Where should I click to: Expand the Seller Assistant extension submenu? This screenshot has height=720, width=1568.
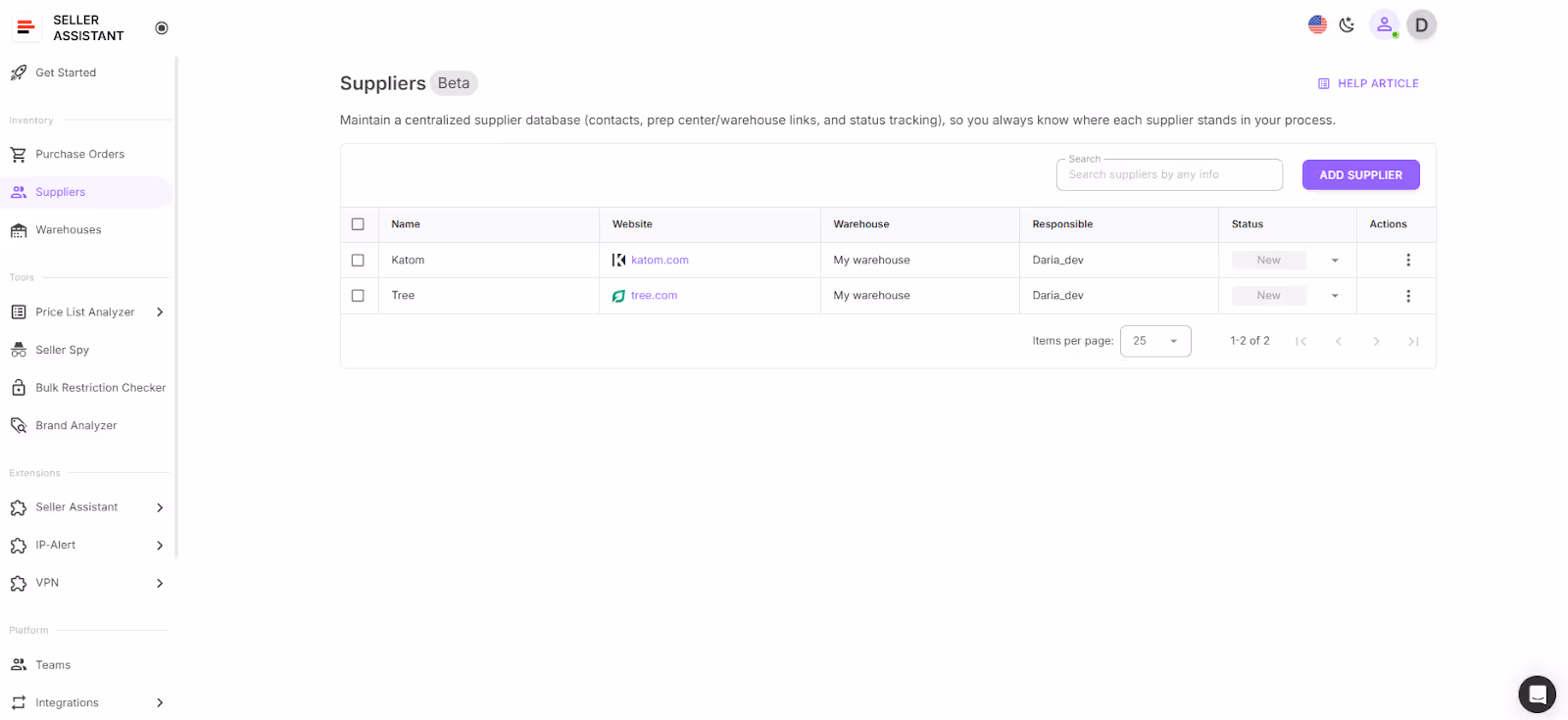pyautogui.click(x=160, y=507)
